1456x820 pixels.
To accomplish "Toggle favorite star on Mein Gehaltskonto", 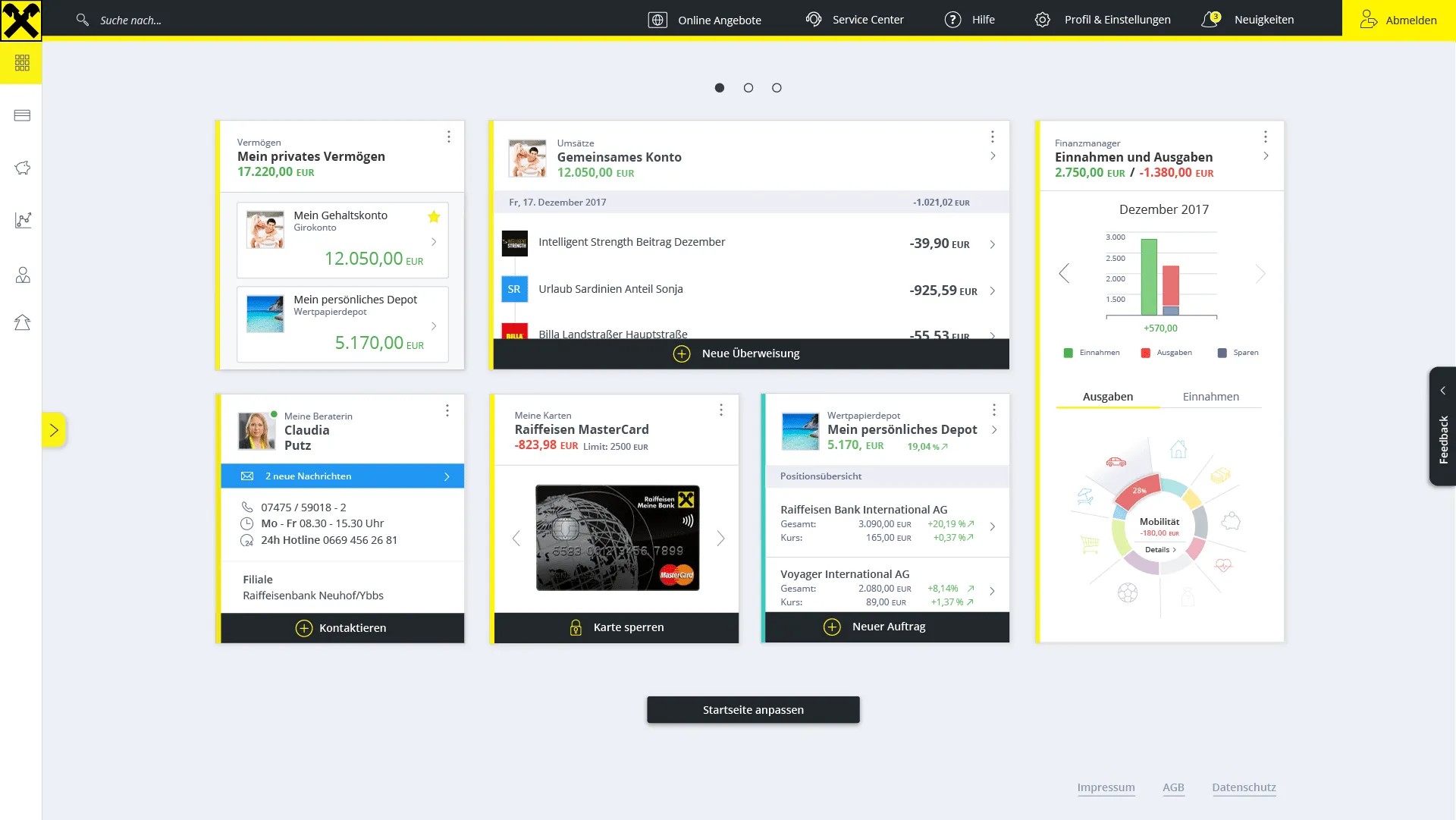I will [x=434, y=217].
